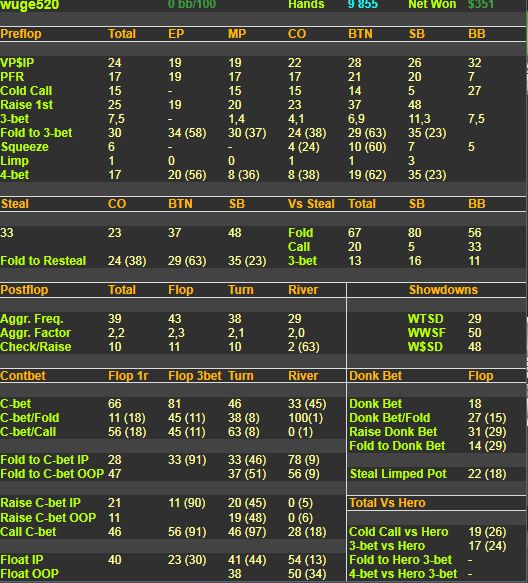Image resolution: width=528 pixels, height=583 pixels.
Task: Click the Fold to C-bet OOP label
Action: (x=52, y=474)
